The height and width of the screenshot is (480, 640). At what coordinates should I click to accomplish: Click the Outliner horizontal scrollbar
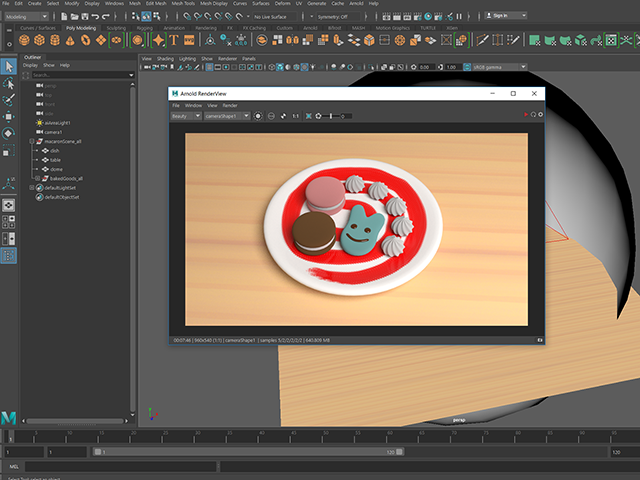(75, 421)
